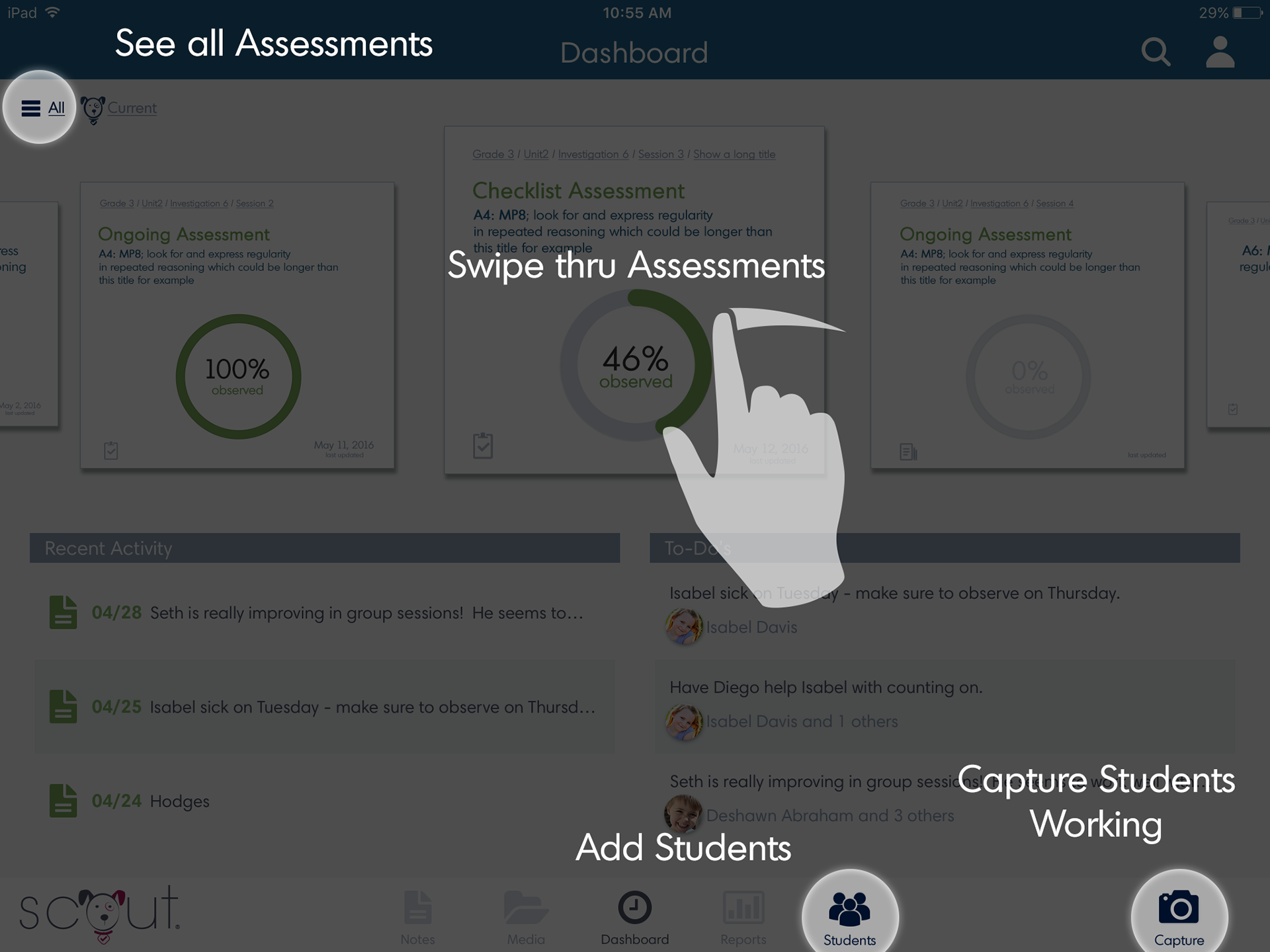Switch to Current assessments view

pos(132,108)
